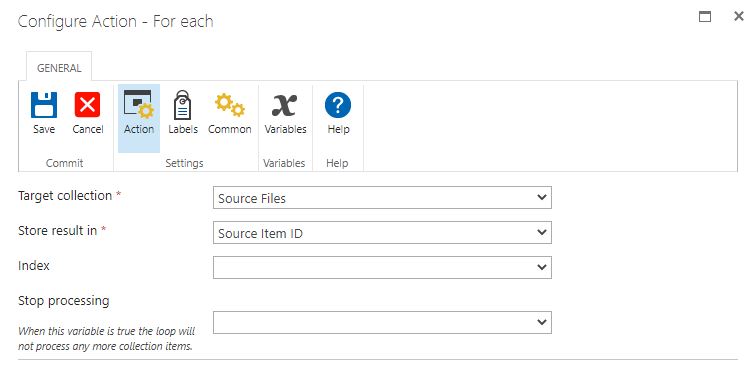This screenshot has height=384, width=754.
Task: Click the Save label text
Action: click(44, 129)
